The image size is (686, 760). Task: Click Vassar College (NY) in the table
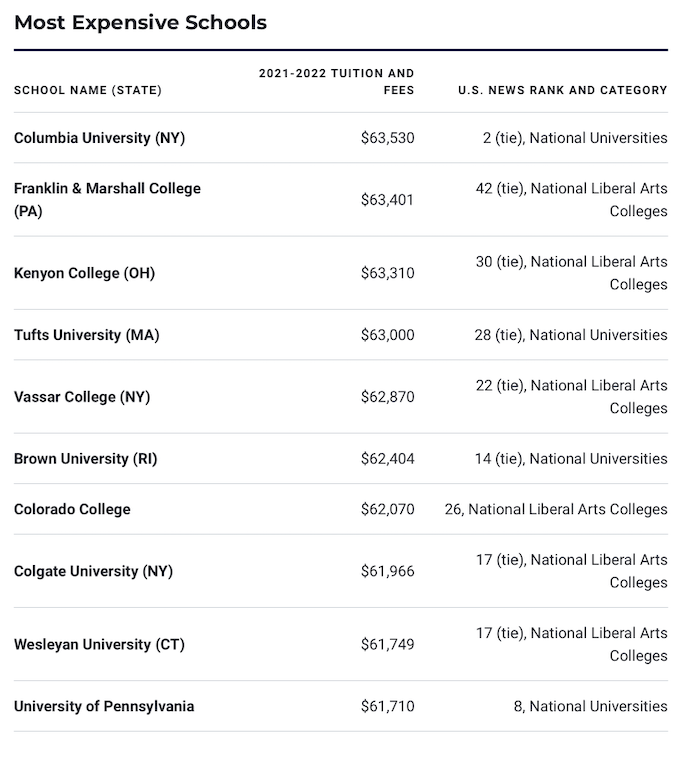[82, 397]
